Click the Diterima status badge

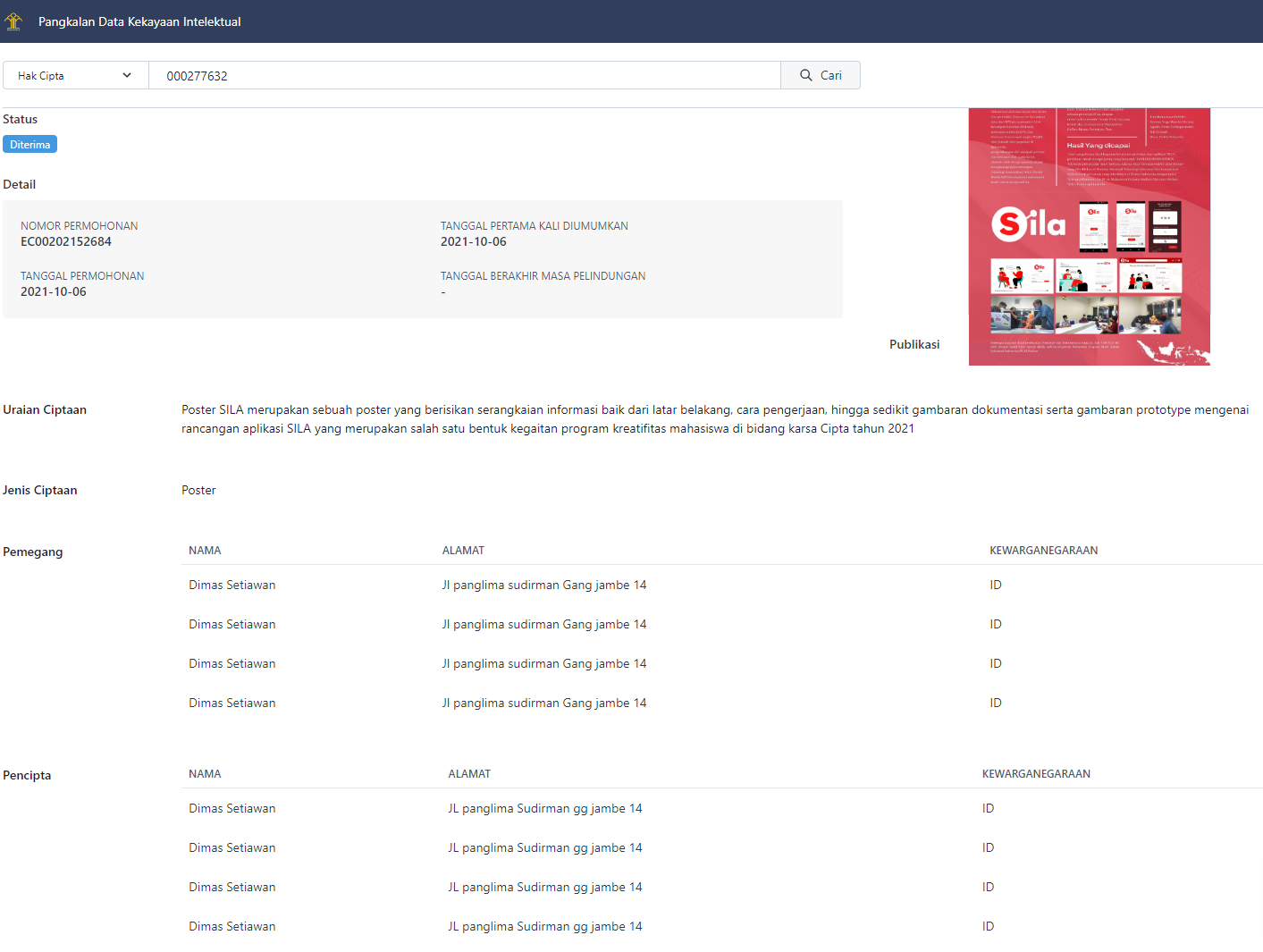[x=30, y=144]
